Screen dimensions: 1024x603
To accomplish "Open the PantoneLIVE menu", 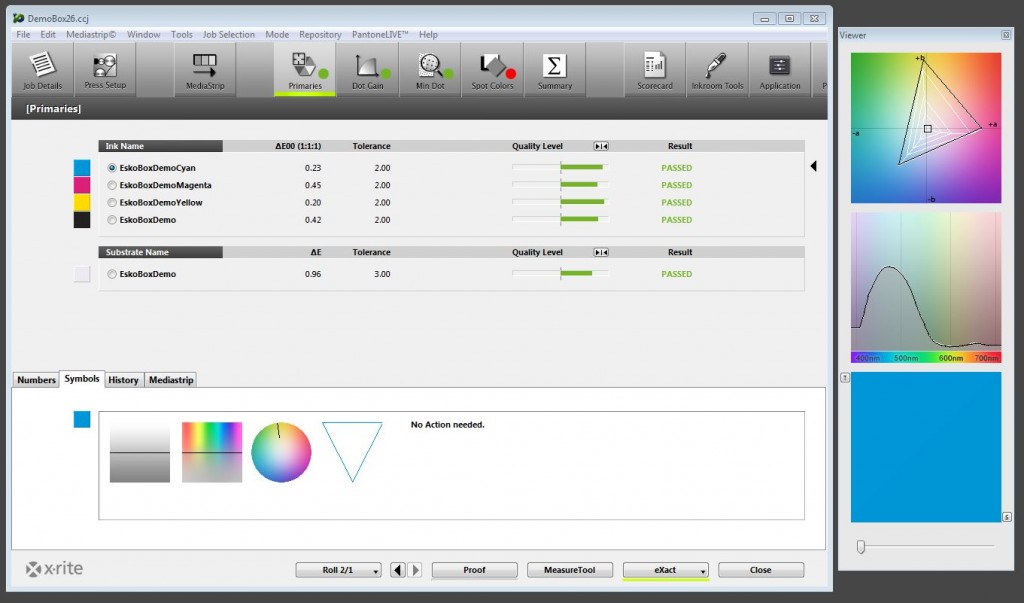I will tap(380, 35).
